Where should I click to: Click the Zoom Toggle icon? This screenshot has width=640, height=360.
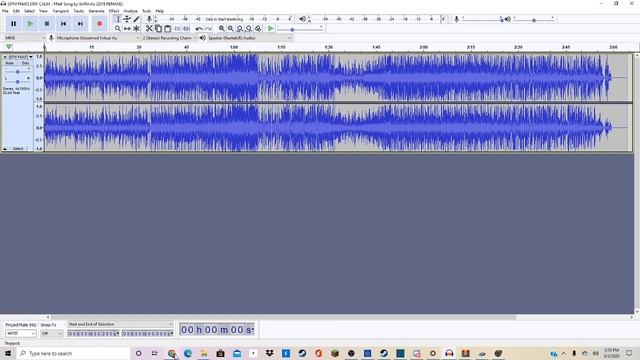pyautogui.click(x=258, y=29)
